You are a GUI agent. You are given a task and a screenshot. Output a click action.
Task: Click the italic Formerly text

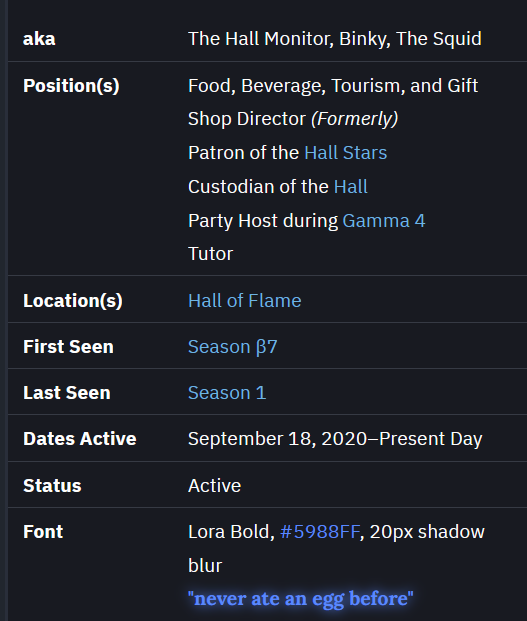[x=355, y=119]
